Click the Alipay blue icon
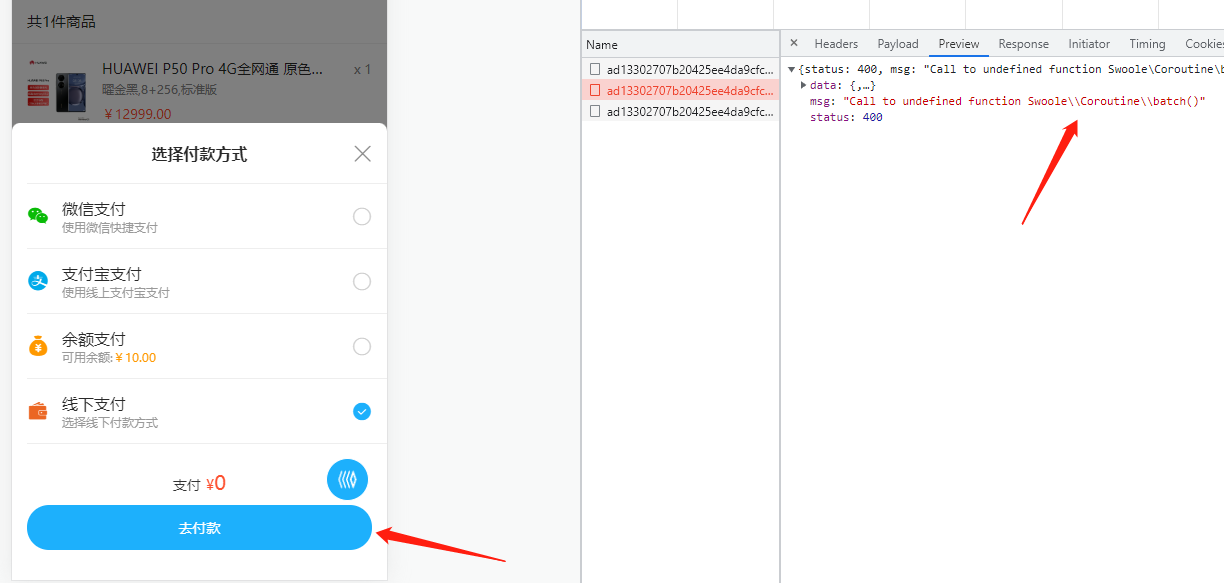Viewport: 1224px width, 583px height. (38, 281)
